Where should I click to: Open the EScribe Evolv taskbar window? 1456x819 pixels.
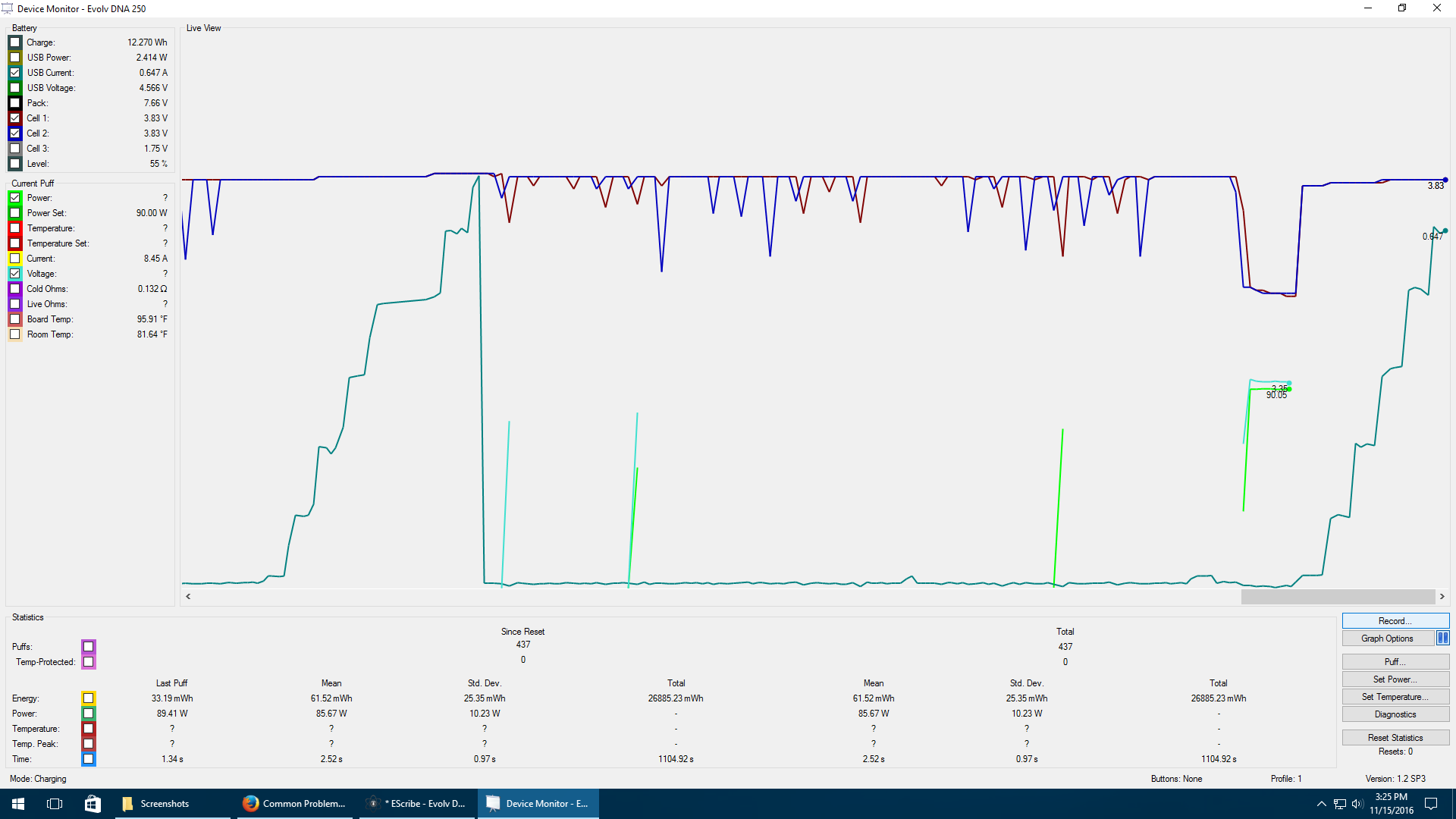click(x=417, y=804)
